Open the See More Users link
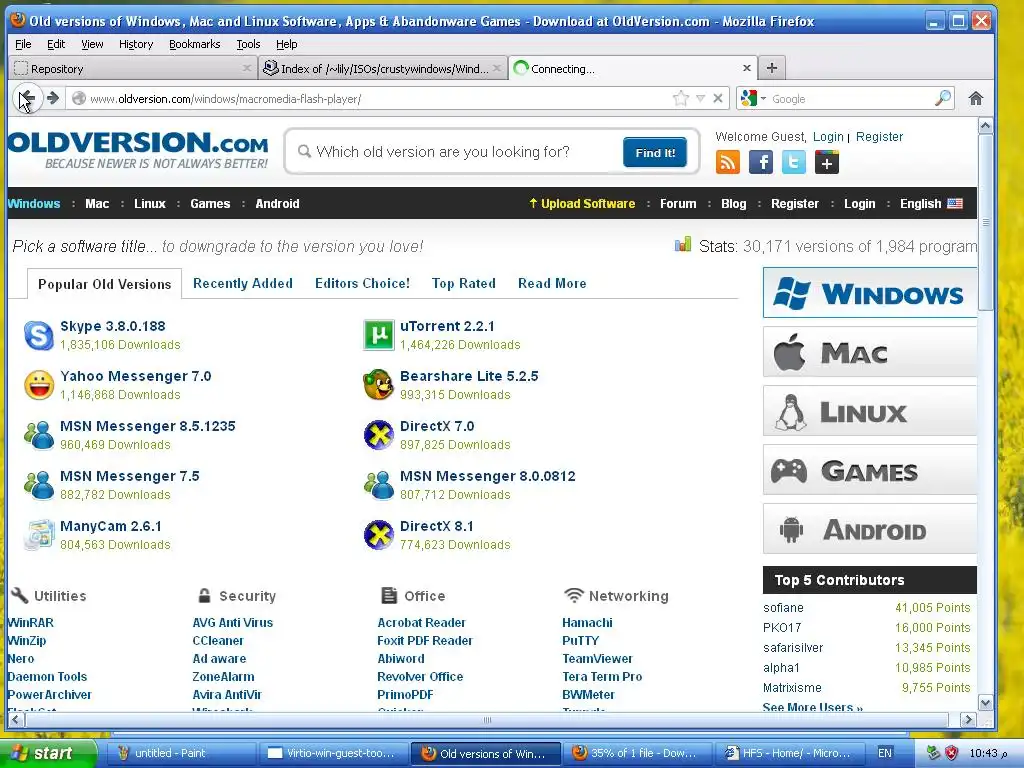This screenshot has height=768, width=1024. [812, 707]
